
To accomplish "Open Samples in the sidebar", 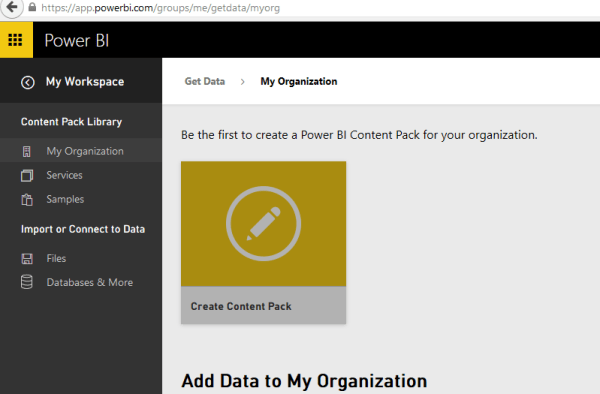I will pos(65,199).
